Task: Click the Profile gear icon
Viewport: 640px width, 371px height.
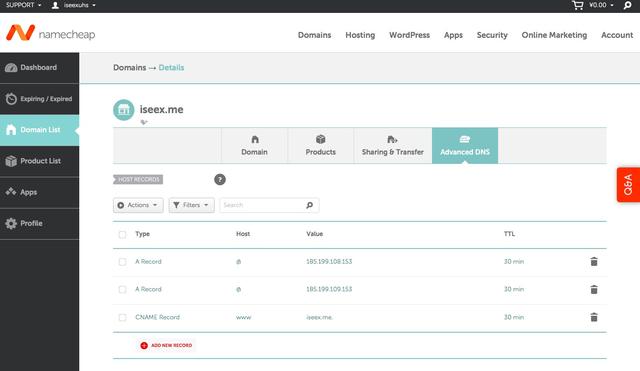Action: pyautogui.click(x=11, y=223)
